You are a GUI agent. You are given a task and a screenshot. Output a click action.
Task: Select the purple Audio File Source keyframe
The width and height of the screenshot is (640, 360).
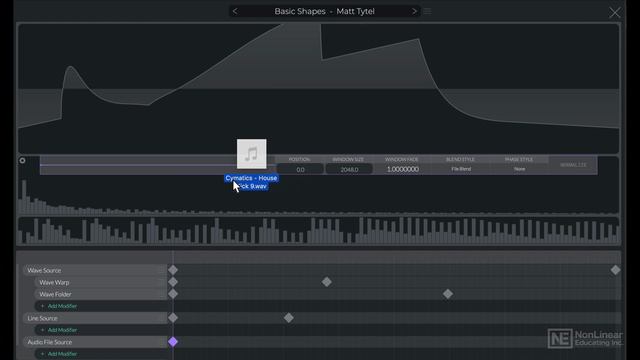point(173,342)
